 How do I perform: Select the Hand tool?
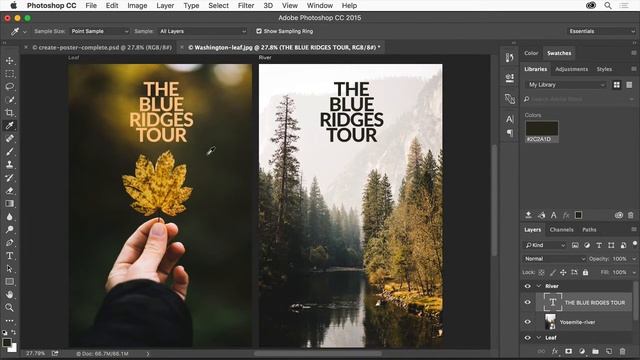[x=9, y=294]
